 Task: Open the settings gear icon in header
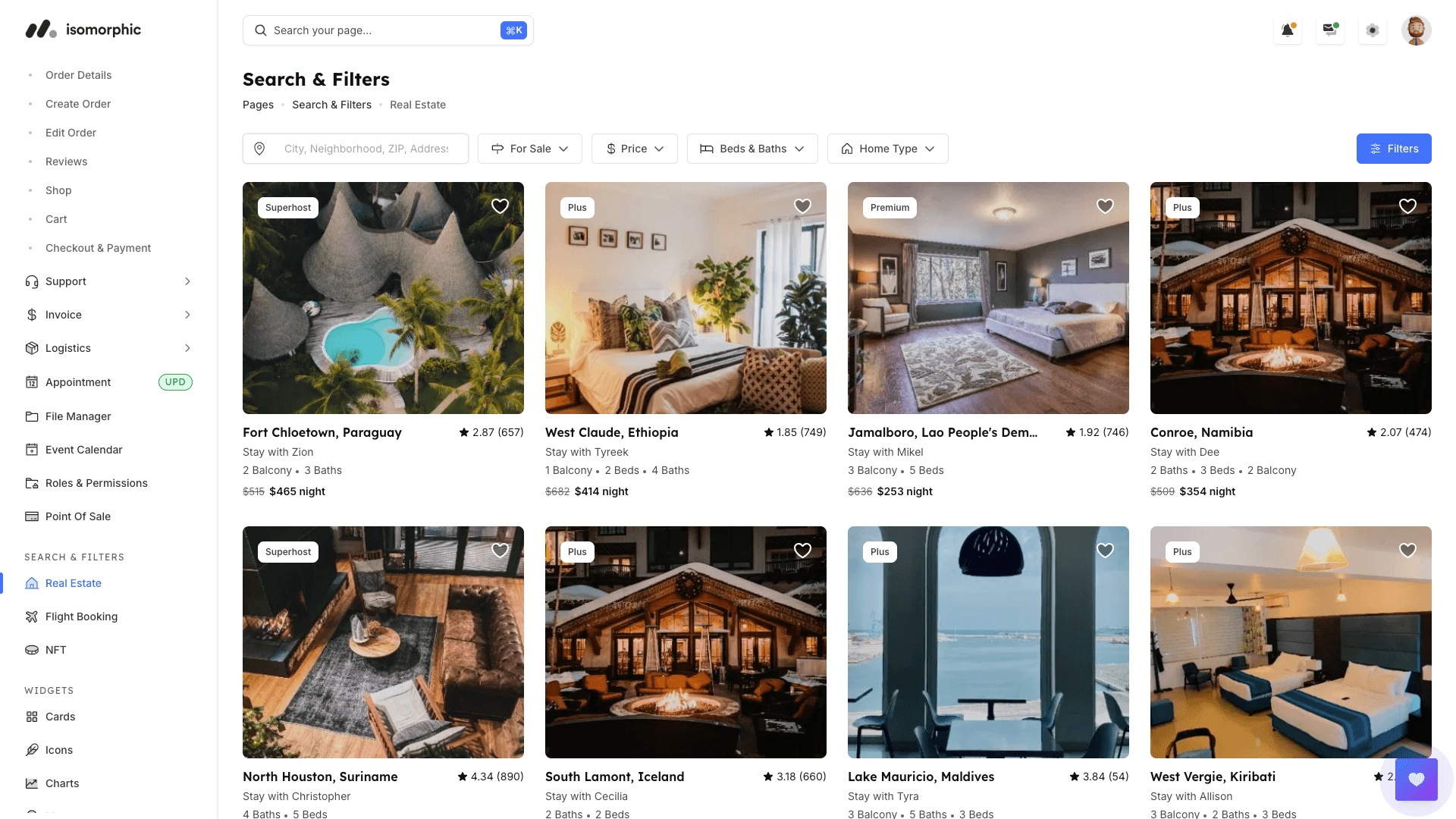(1373, 30)
